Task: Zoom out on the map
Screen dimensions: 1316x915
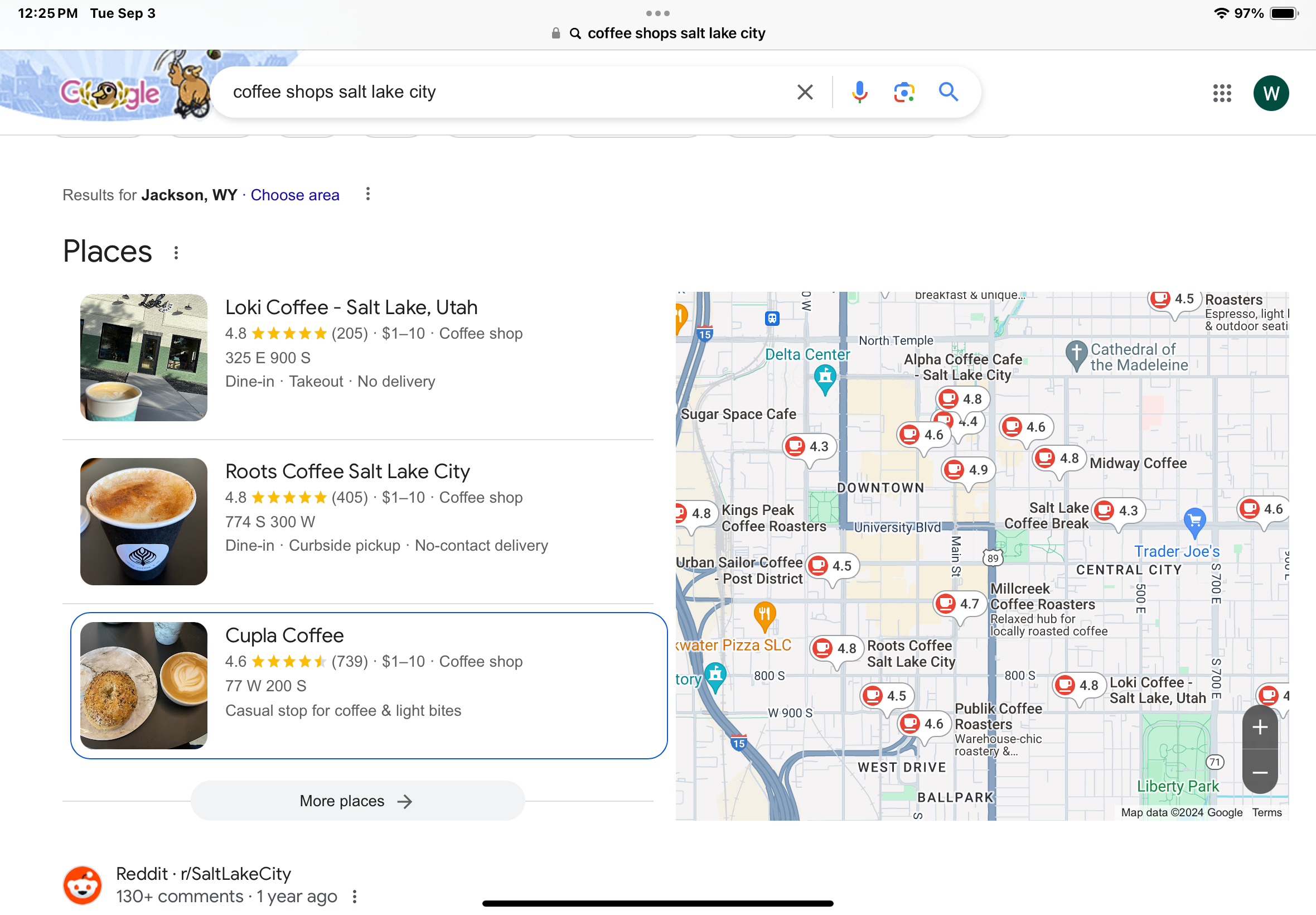Action: pyautogui.click(x=1259, y=772)
